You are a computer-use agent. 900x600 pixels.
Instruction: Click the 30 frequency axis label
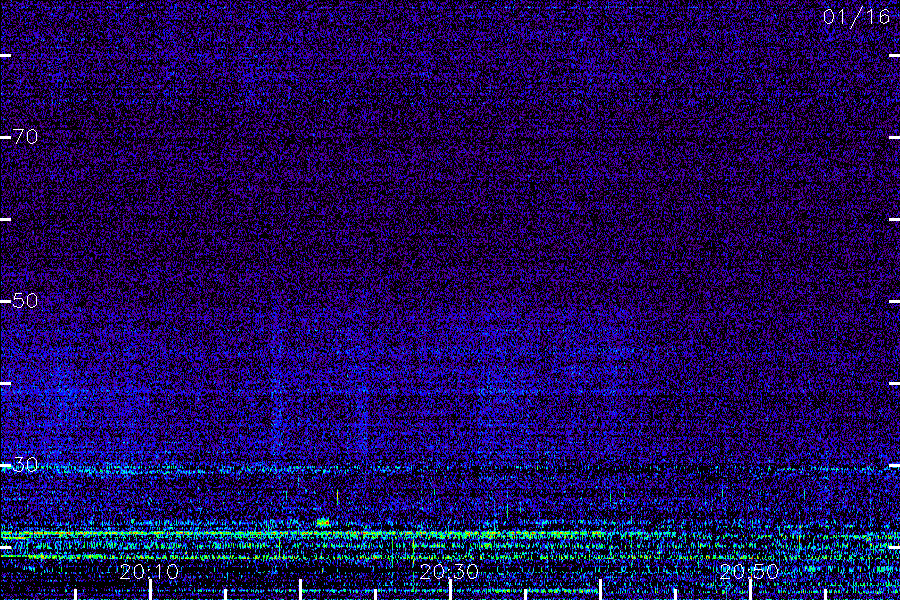(x=25, y=464)
